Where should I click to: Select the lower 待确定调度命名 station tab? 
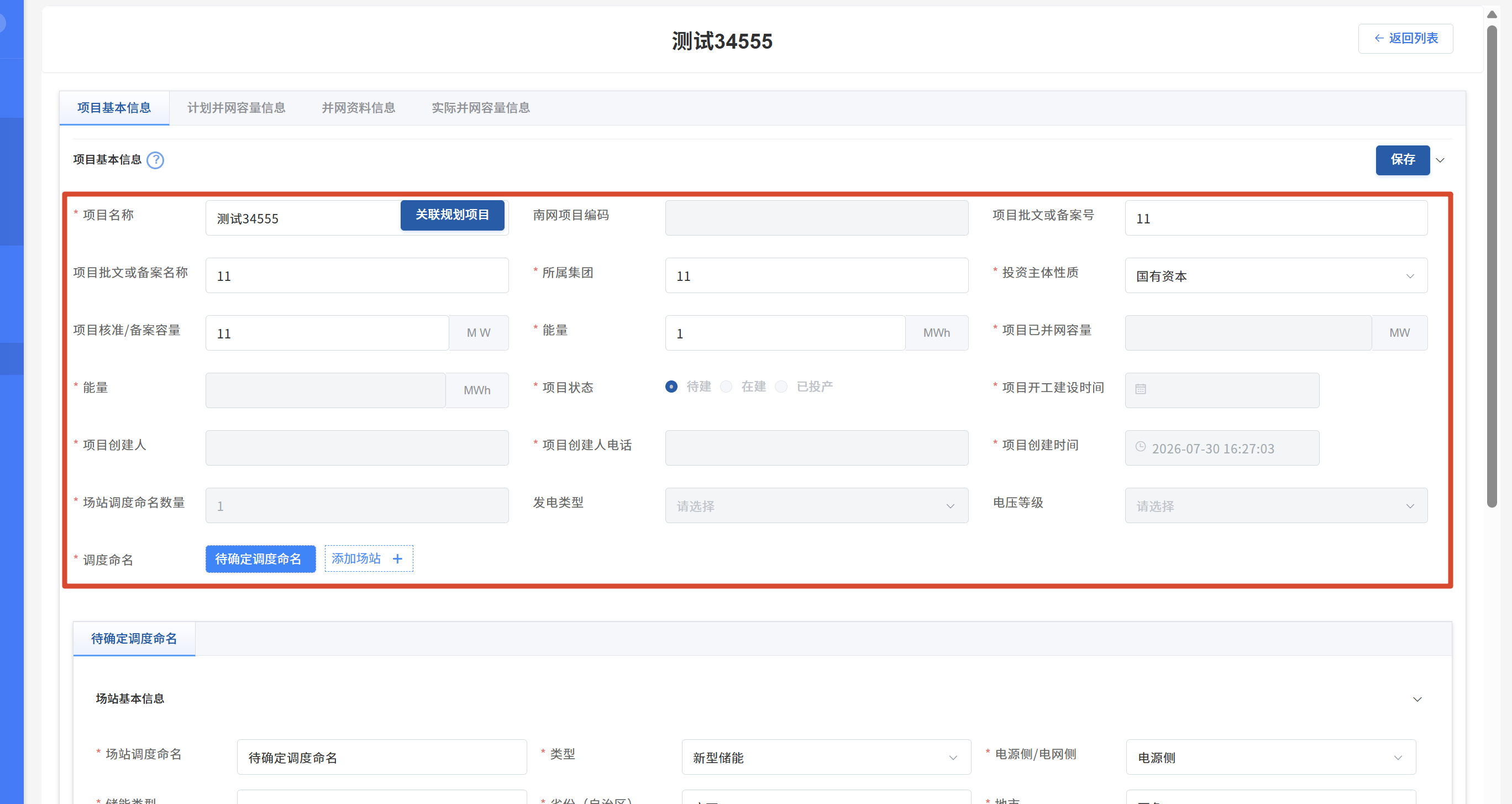(134, 638)
